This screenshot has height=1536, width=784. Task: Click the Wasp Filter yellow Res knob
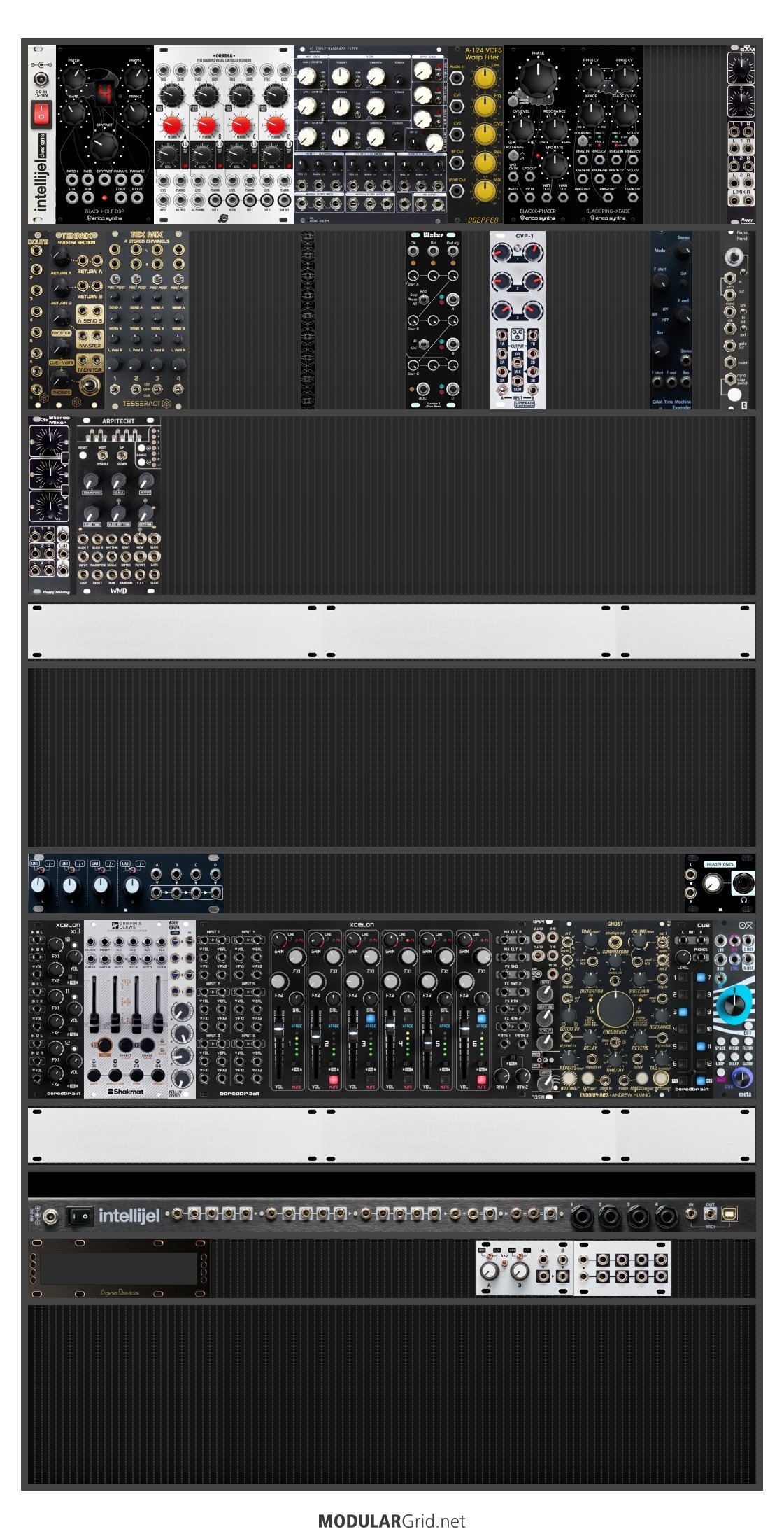click(485, 162)
